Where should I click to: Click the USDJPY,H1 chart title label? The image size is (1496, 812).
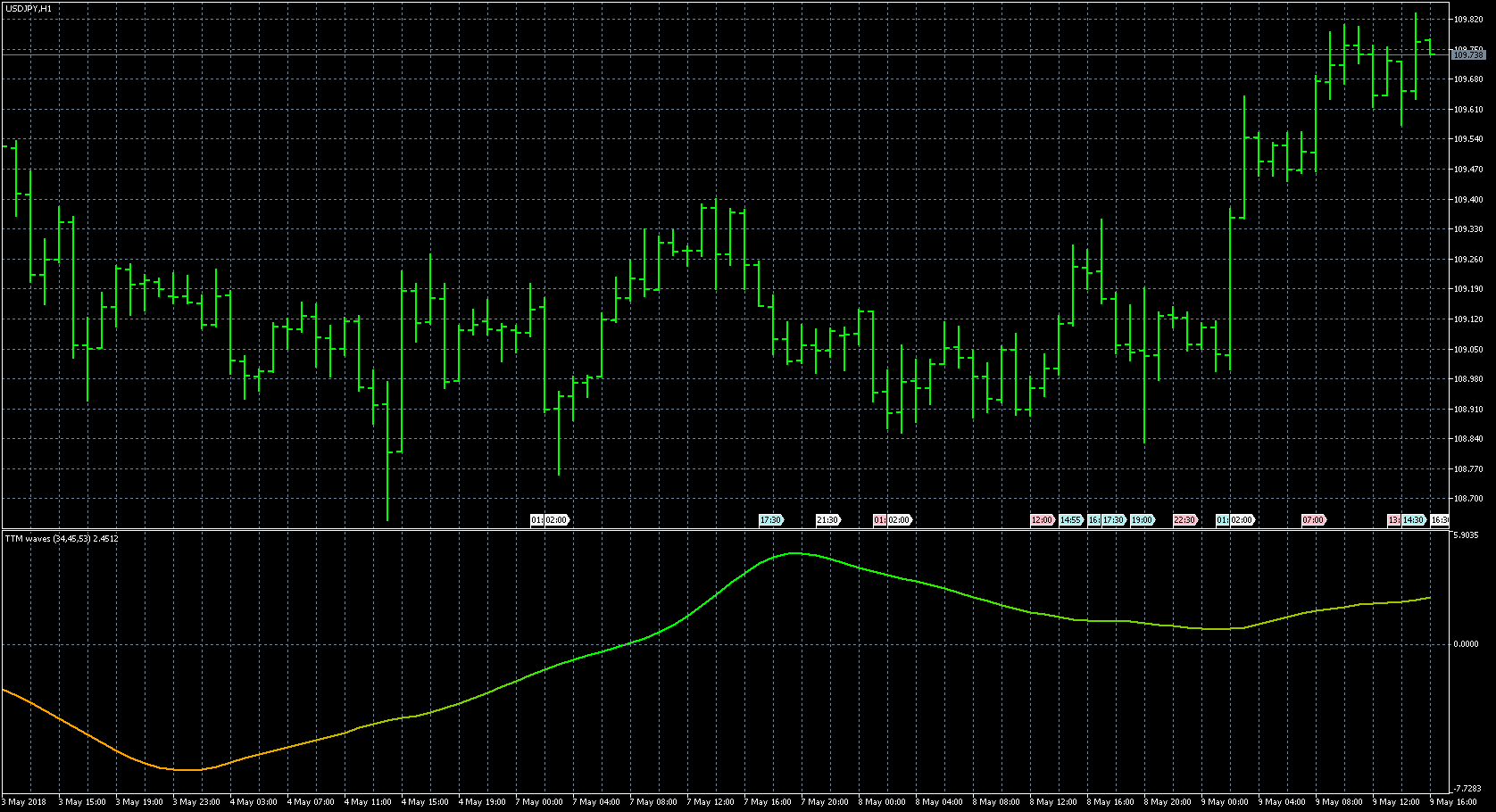(x=29, y=8)
